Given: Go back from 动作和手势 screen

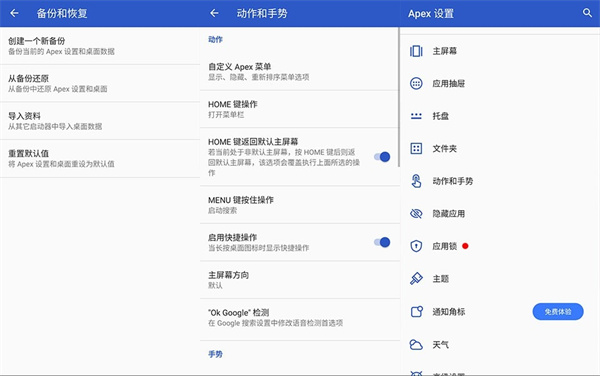Looking at the screenshot, I should 214,13.
